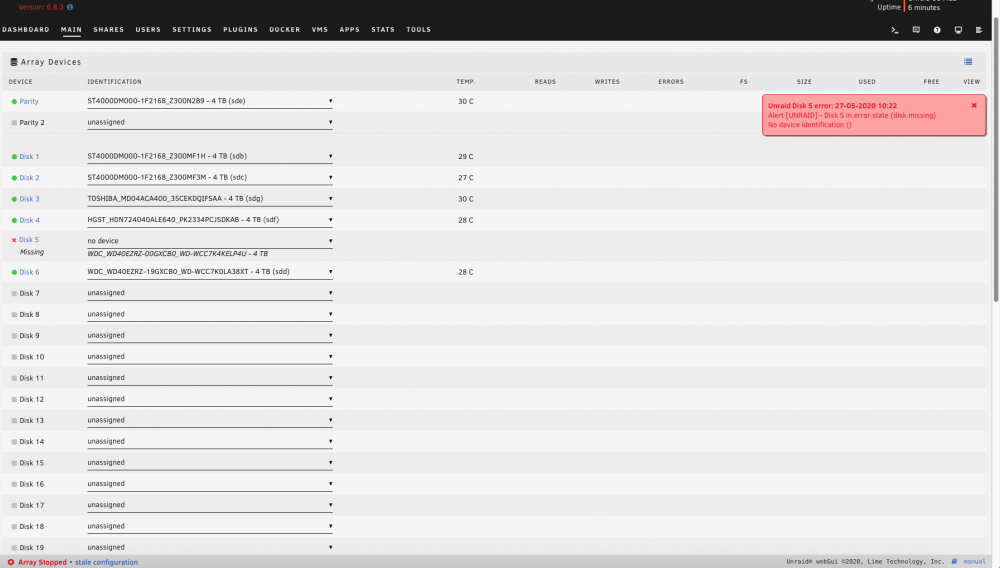The width and height of the screenshot is (1000, 568).
Task: Click the 30 C temperature of Parity
Action: tap(466, 101)
